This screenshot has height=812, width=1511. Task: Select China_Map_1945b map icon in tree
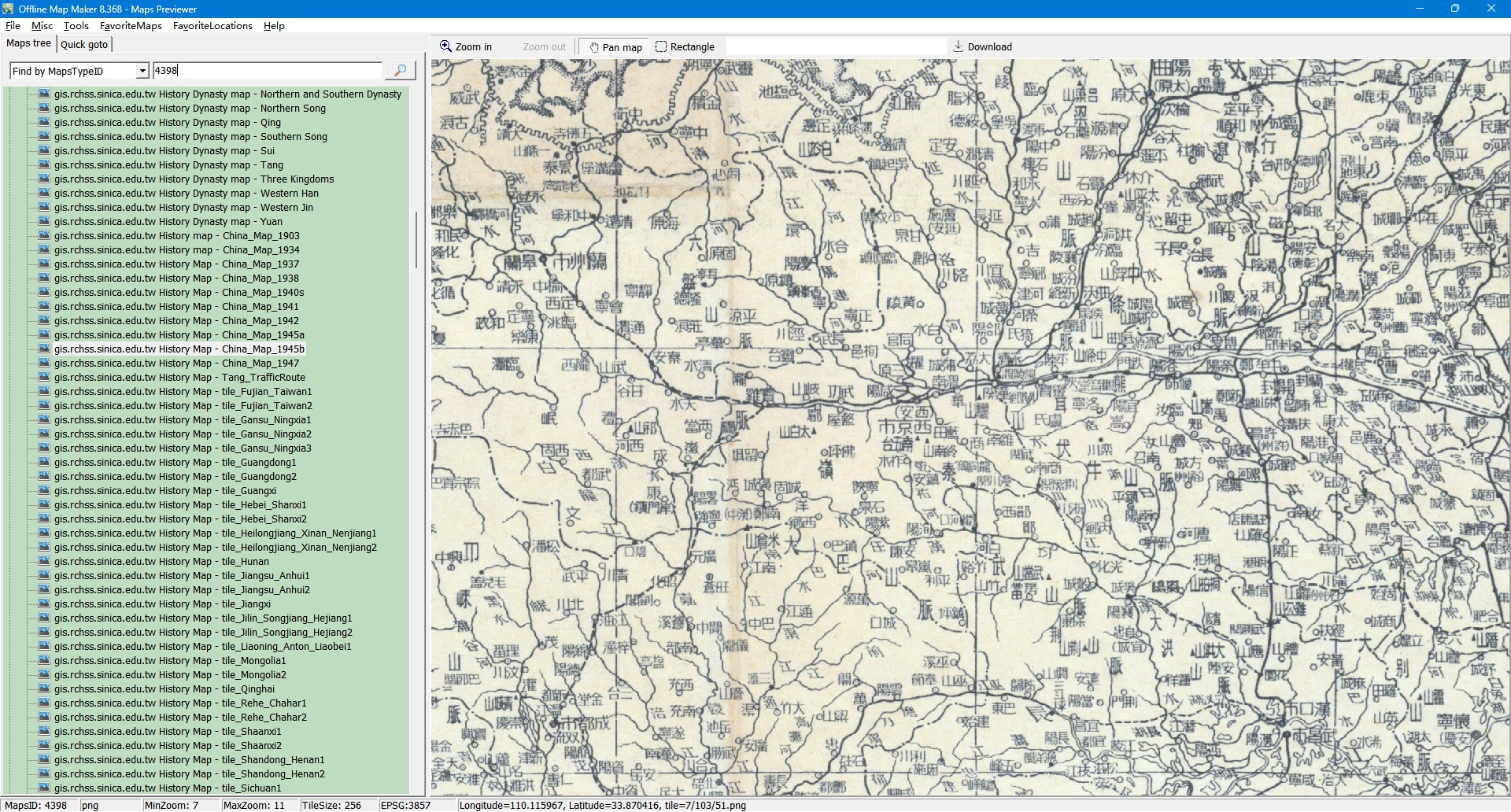[44, 349]
